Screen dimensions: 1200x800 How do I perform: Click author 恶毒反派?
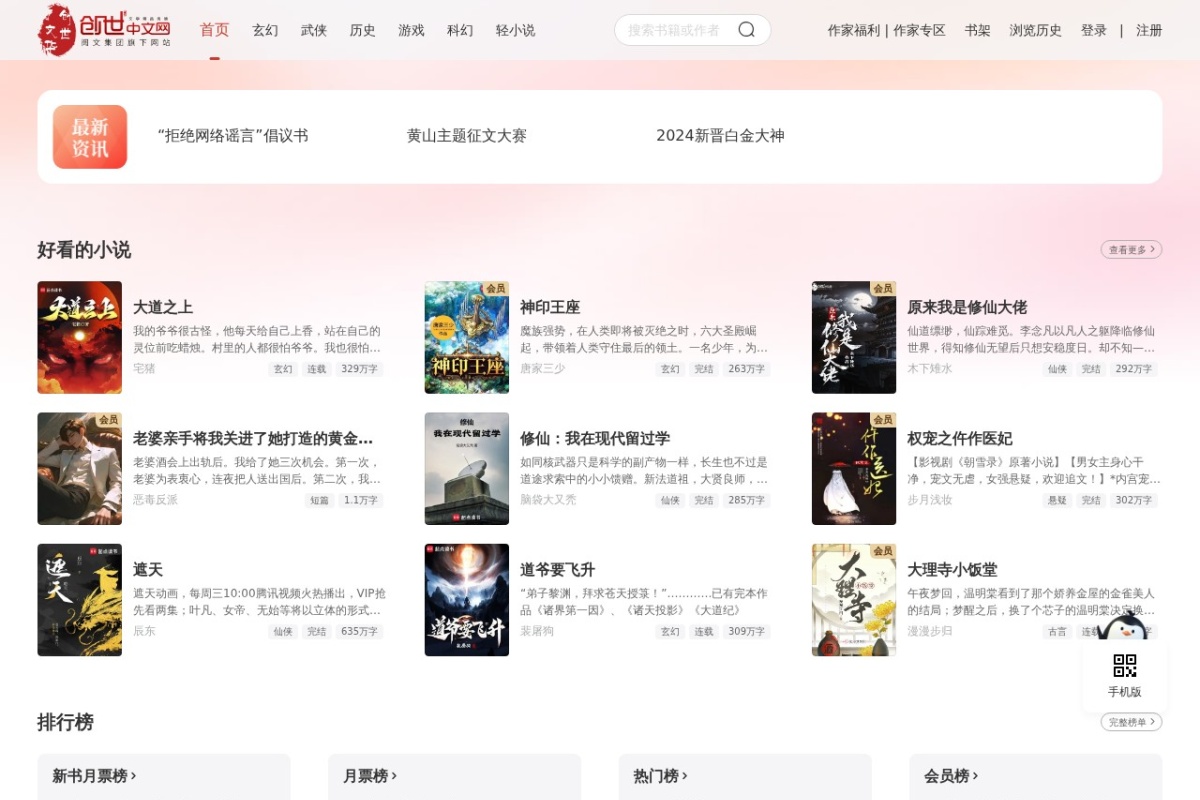pyautogui.click(x=155, y=500)
